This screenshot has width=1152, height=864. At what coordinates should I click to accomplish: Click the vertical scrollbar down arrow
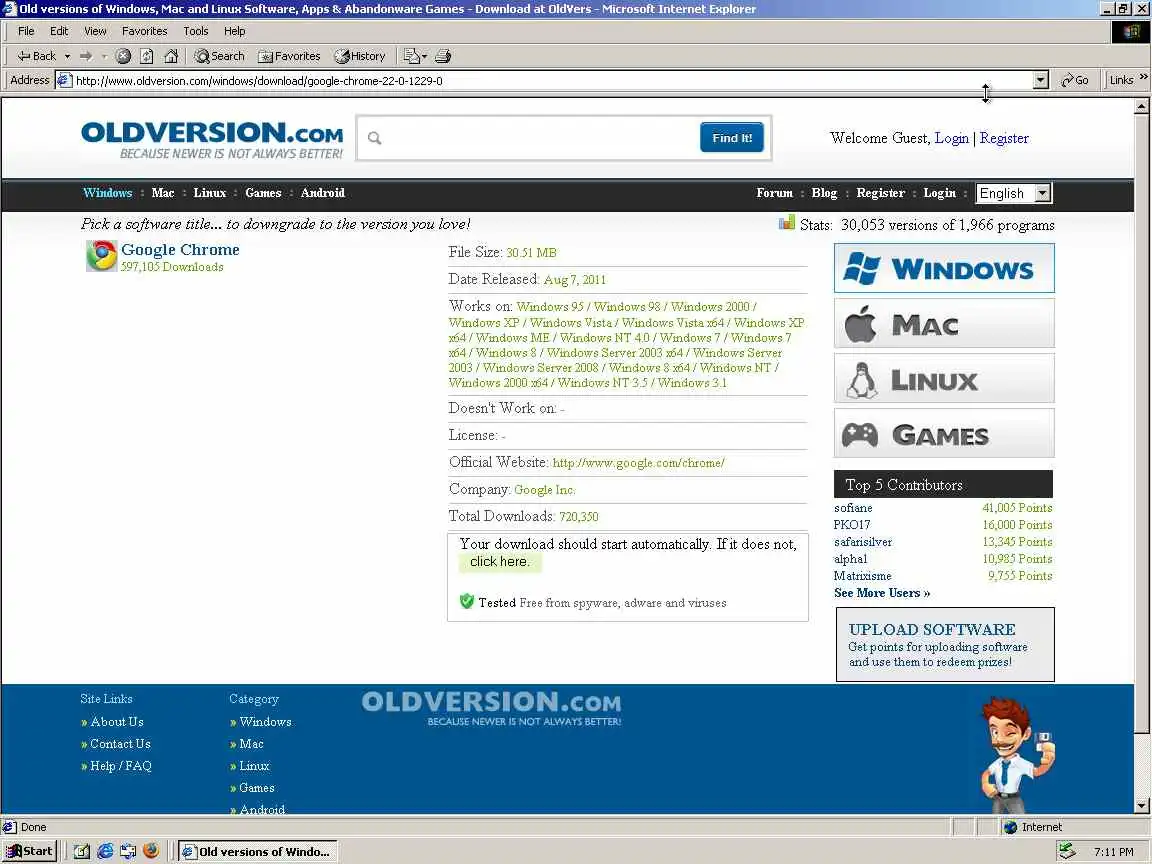pos(1141,806)
